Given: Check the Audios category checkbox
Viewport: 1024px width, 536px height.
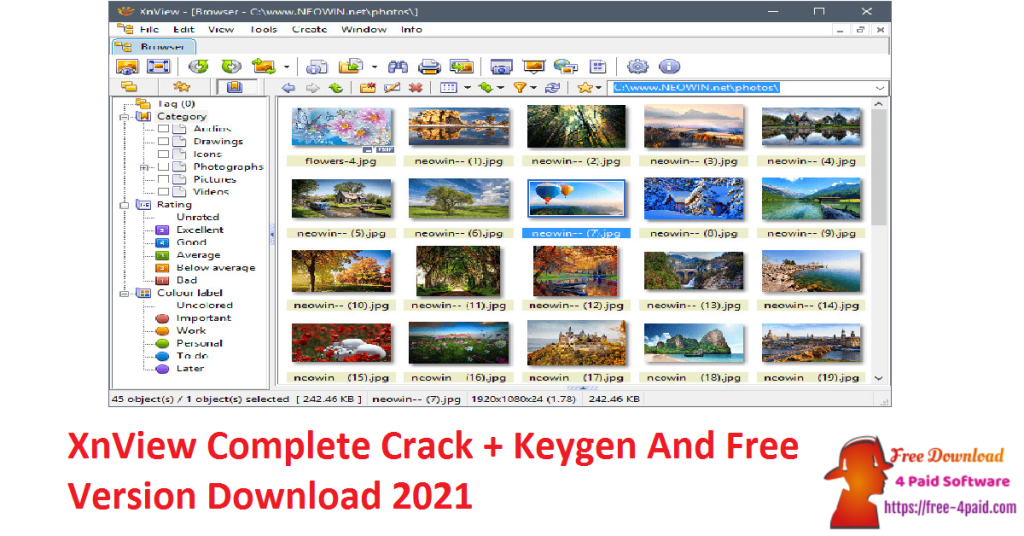Looking at the screenshot, I should [x=163, y=129].
